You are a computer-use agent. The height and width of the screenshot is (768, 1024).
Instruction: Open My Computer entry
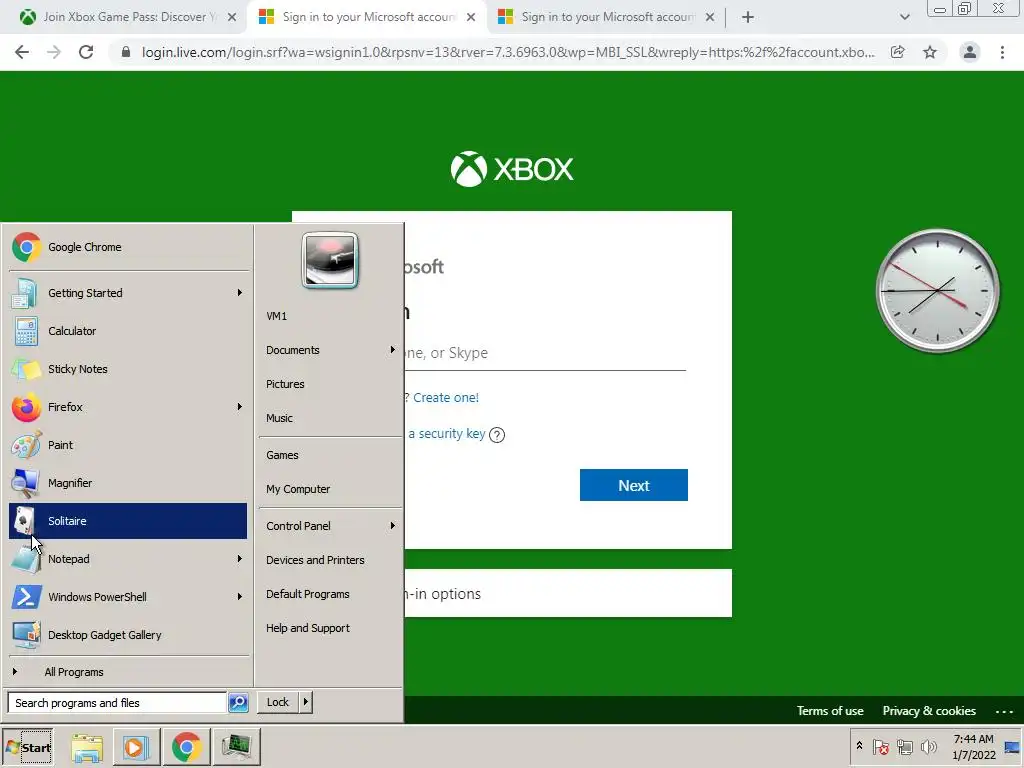(x=298, y=489)
